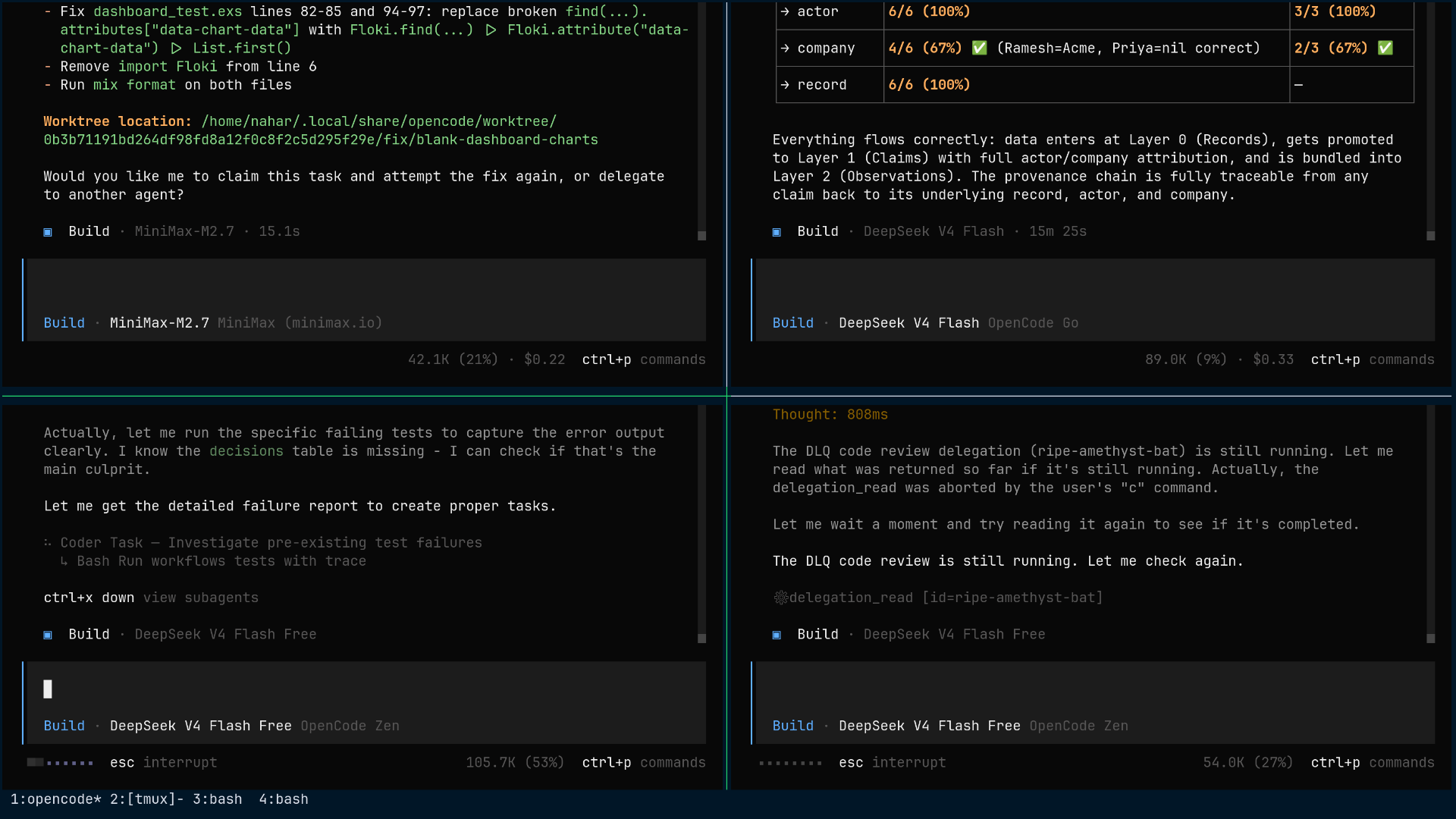The image size is (1456, 819).
Task: Expand the Thought: 808ms block
Action: tap(830, 415)
